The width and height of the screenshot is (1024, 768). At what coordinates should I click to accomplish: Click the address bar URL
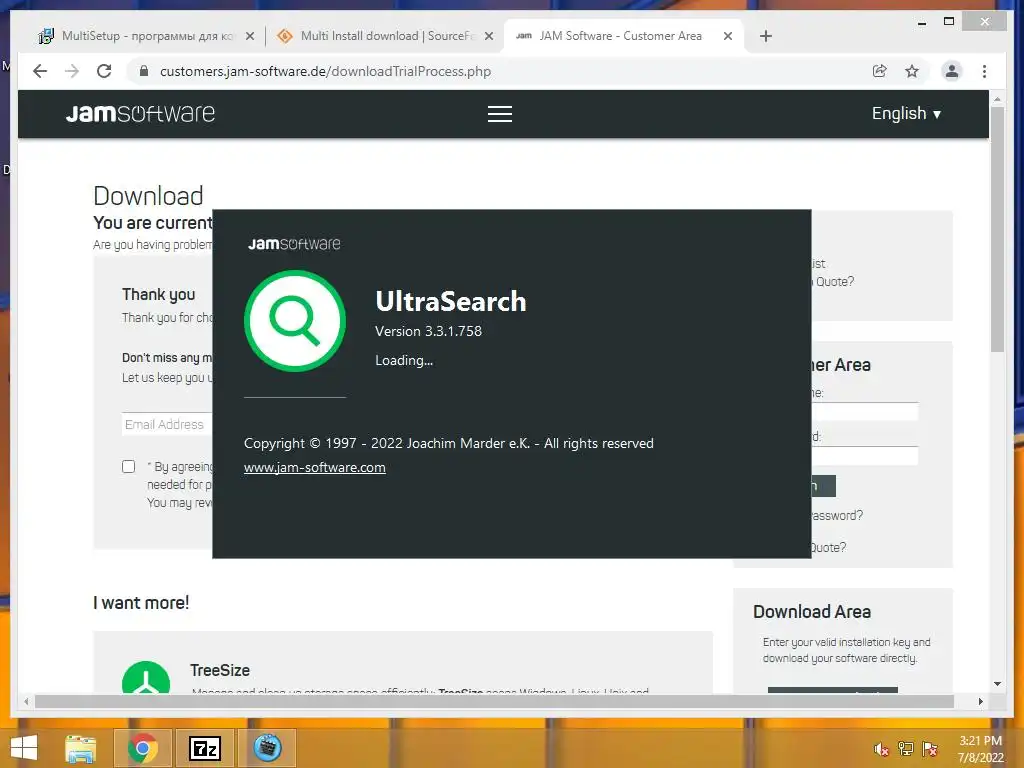point(325,71)
